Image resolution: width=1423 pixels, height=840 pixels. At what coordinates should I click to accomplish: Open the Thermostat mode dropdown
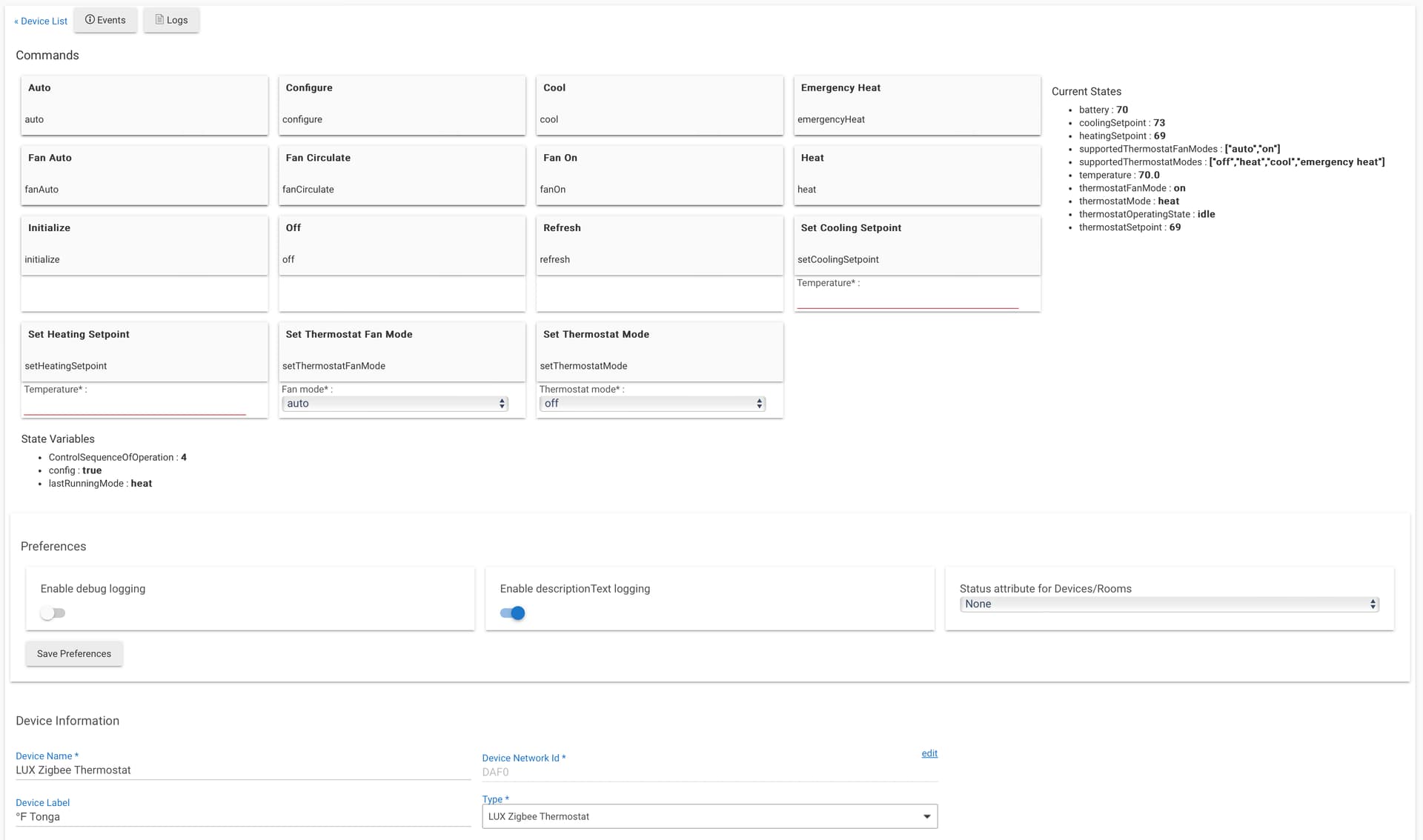pos(652,404)
